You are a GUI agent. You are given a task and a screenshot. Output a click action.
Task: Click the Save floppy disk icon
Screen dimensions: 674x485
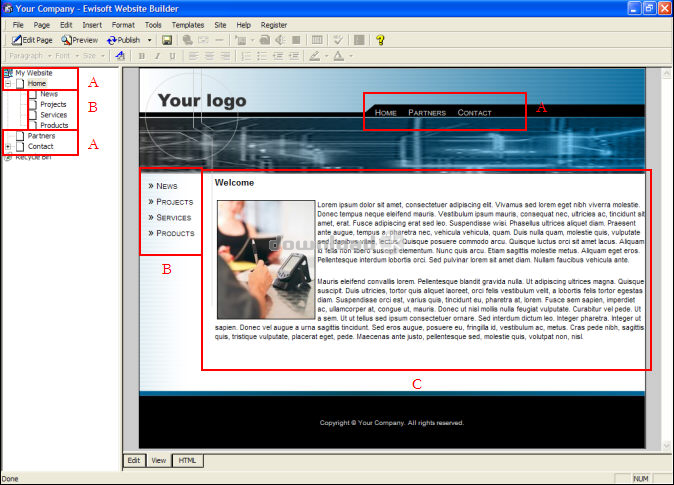(x=167, y=40)
